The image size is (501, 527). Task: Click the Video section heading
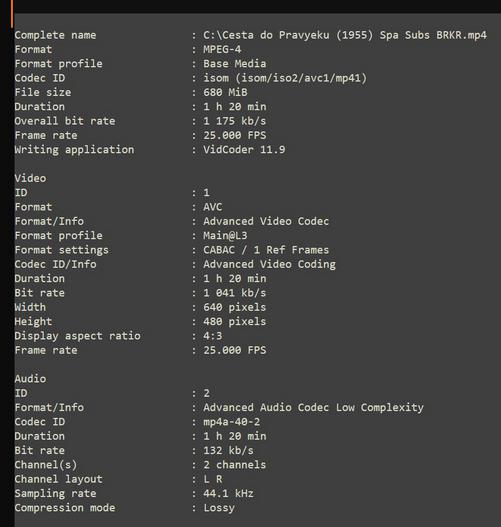tap(30, 178)
